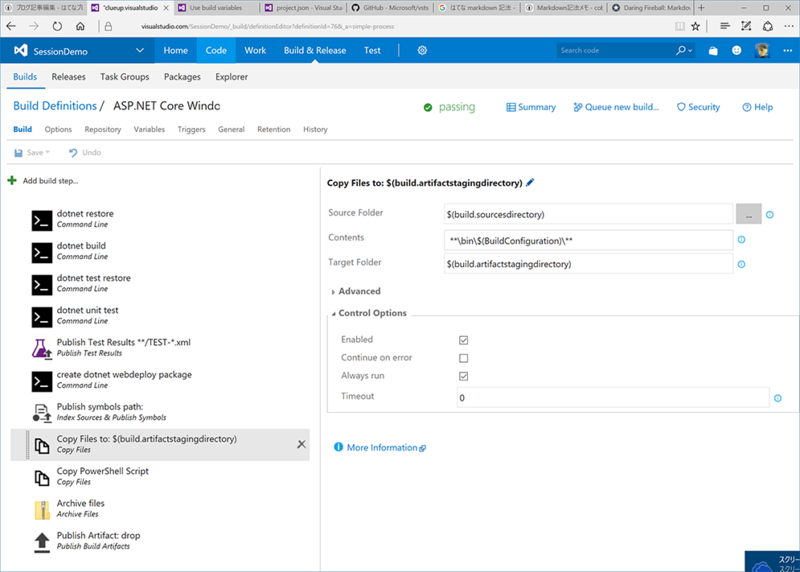
Task: Switch to the Explorer tab
Action: click(x=232, y=77)
